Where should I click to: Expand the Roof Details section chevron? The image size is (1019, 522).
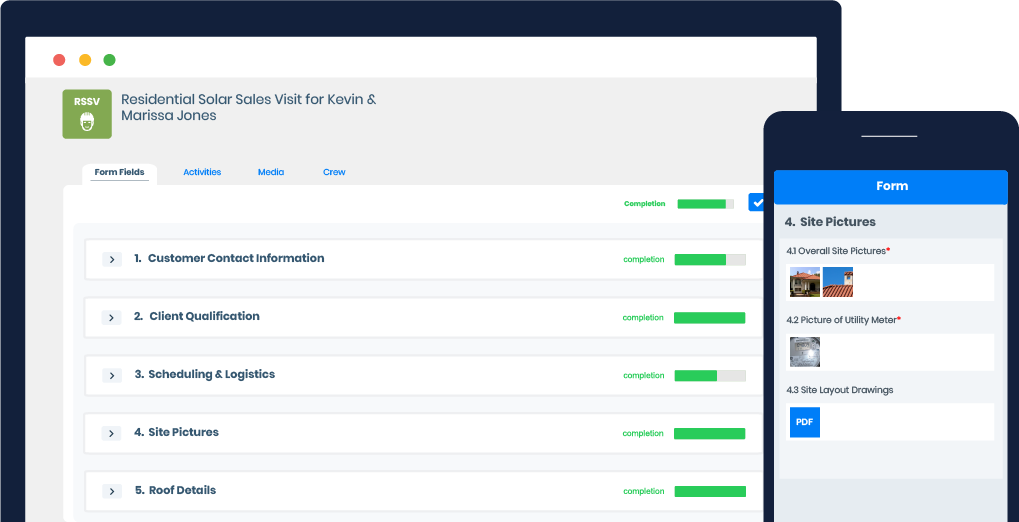coord(112,491)
